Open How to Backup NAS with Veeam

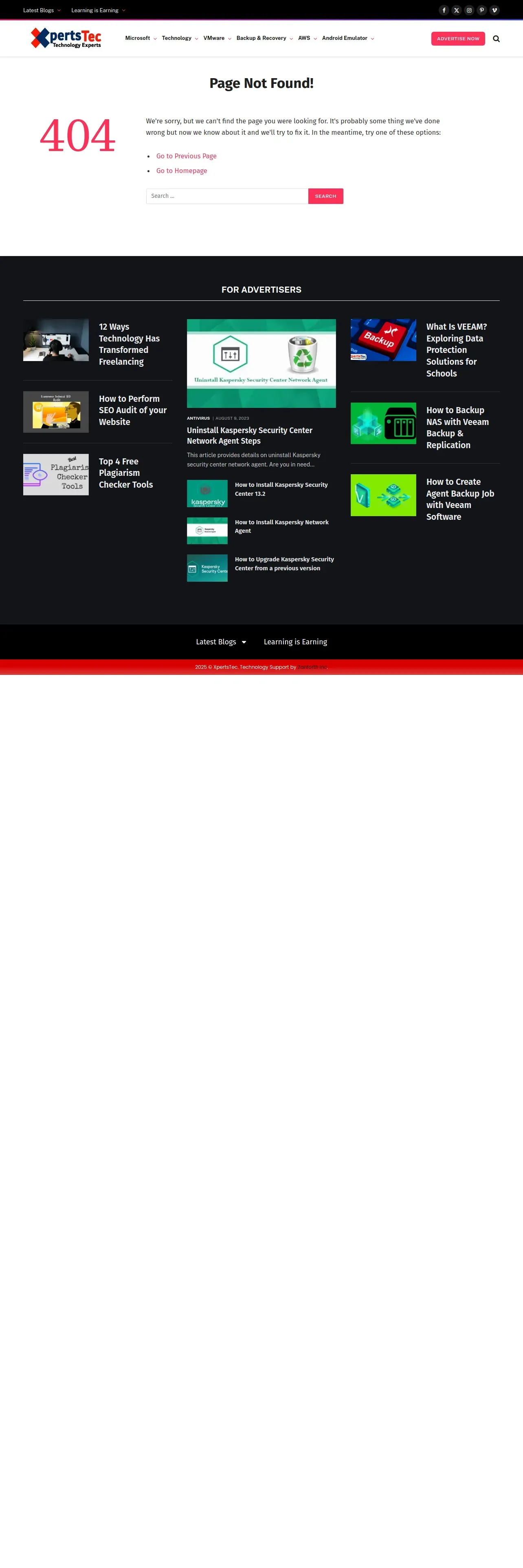tap(457, 428)
